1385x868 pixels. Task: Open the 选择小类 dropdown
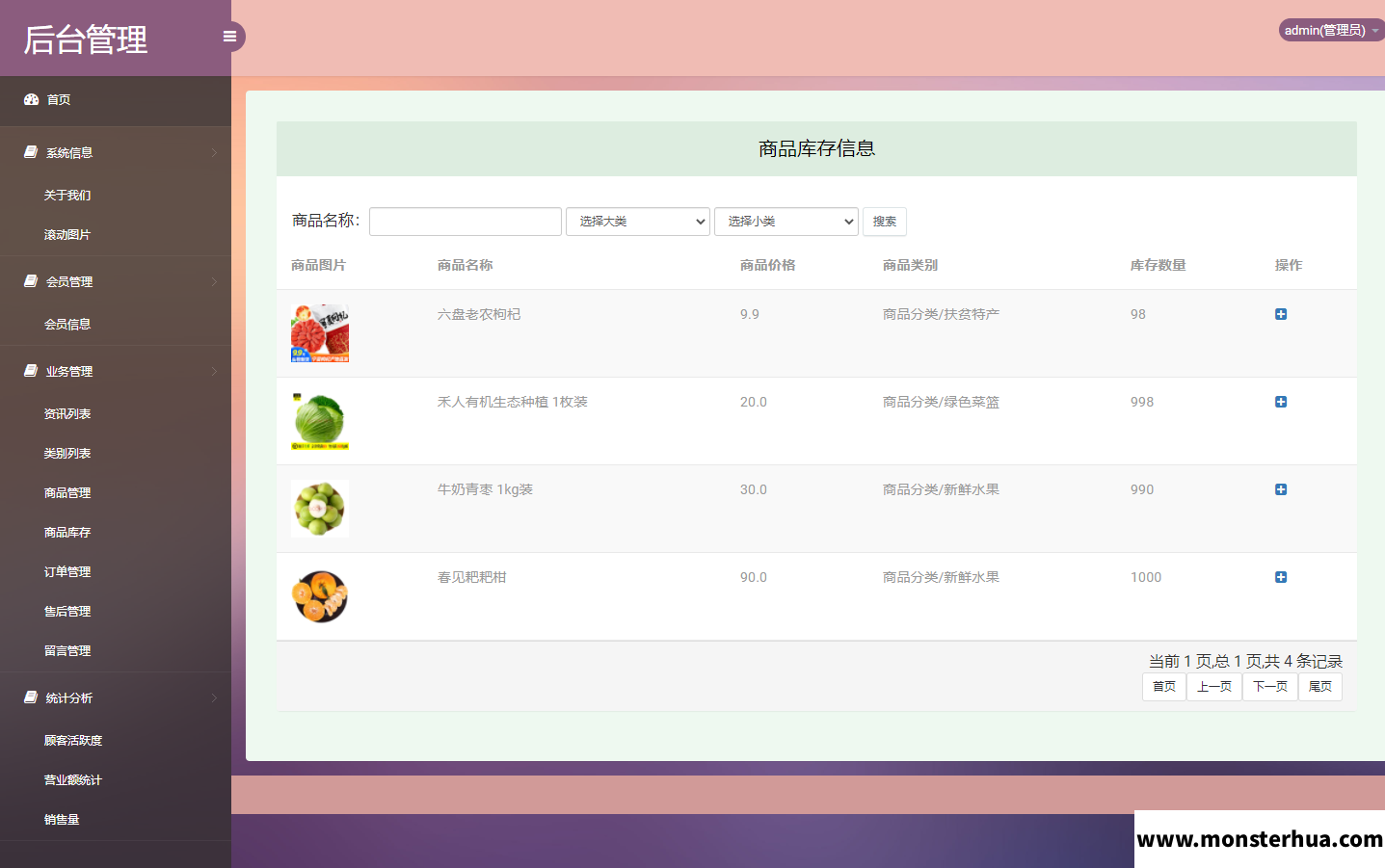786,222
